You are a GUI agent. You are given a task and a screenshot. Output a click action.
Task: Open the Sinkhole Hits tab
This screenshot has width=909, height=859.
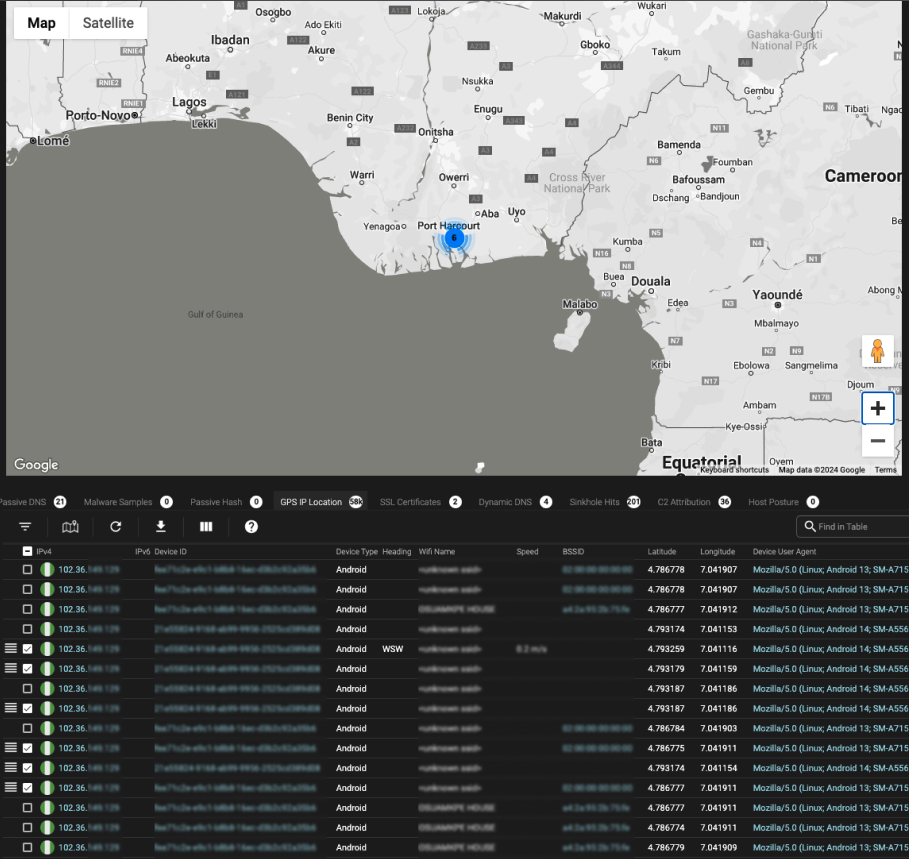[594, 502]
